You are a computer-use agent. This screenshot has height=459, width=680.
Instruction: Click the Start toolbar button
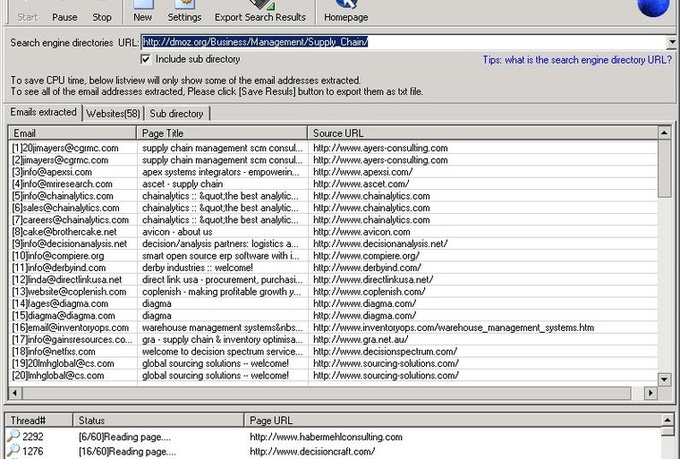point(27,13)
